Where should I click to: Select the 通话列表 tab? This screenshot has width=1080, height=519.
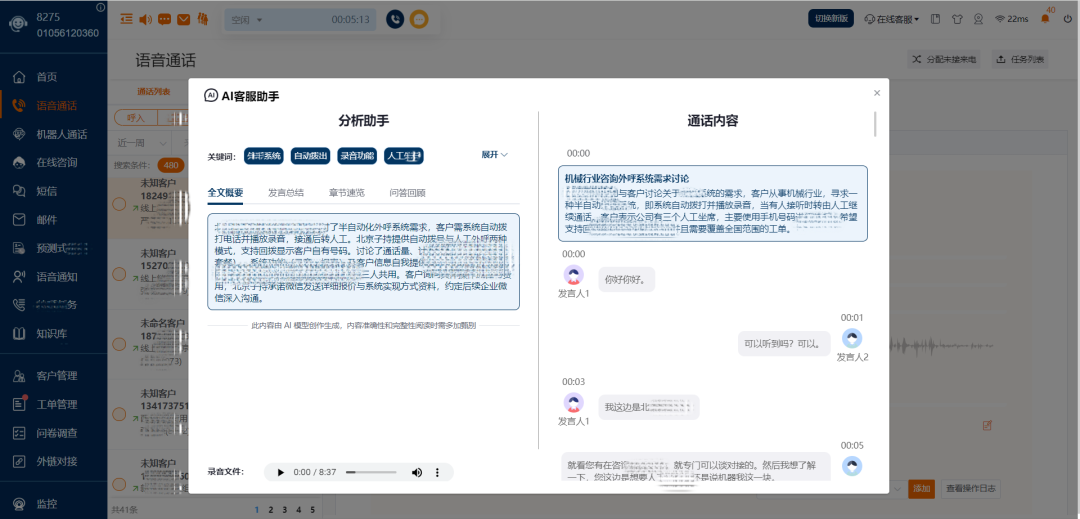154,92
